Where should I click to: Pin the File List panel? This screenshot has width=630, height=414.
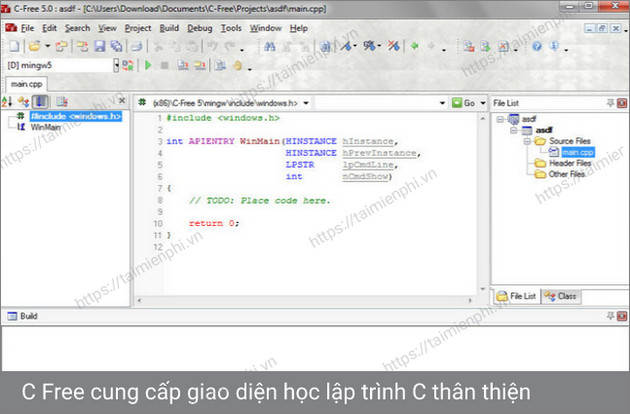coord(609,102)
